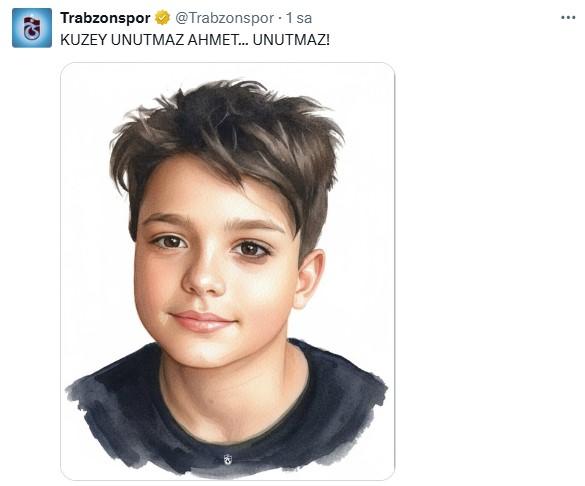Open the Trabzonspor profile avatar
Screen dimensions: 585x486
coord(32,28)
